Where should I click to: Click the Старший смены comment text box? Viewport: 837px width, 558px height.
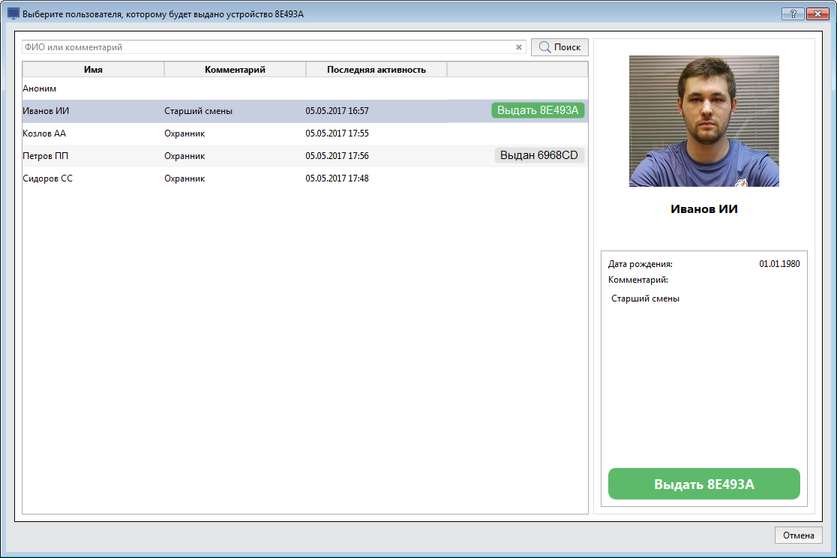point(703,370)
